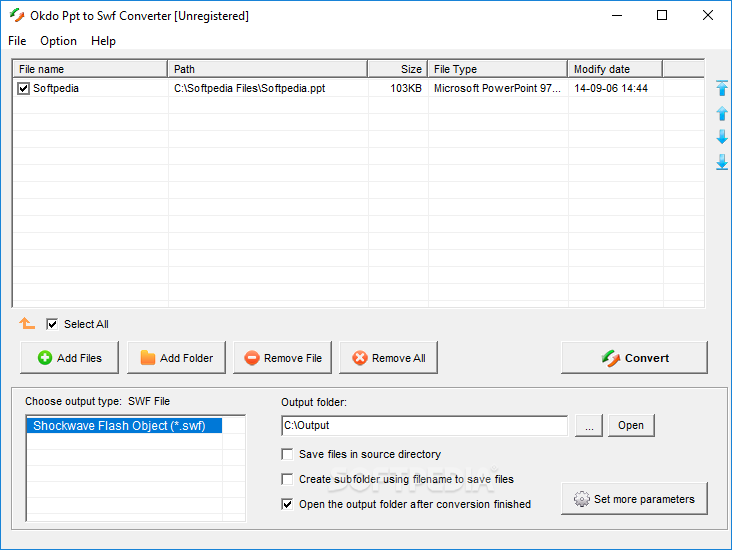Sort list by Path column header
This screenshot has width=732, height=550.
267,69
